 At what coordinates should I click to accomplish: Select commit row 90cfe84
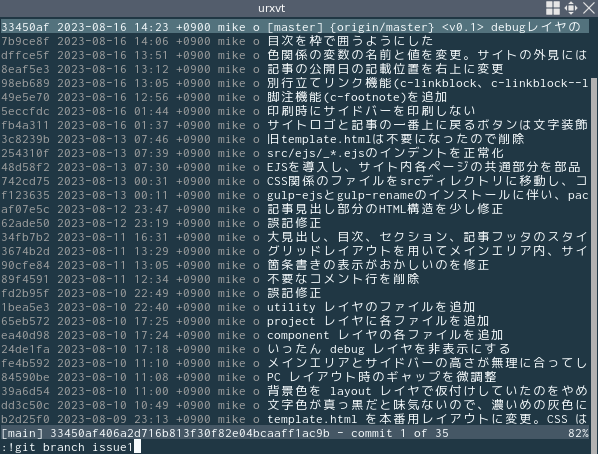(x=294, y=265)
